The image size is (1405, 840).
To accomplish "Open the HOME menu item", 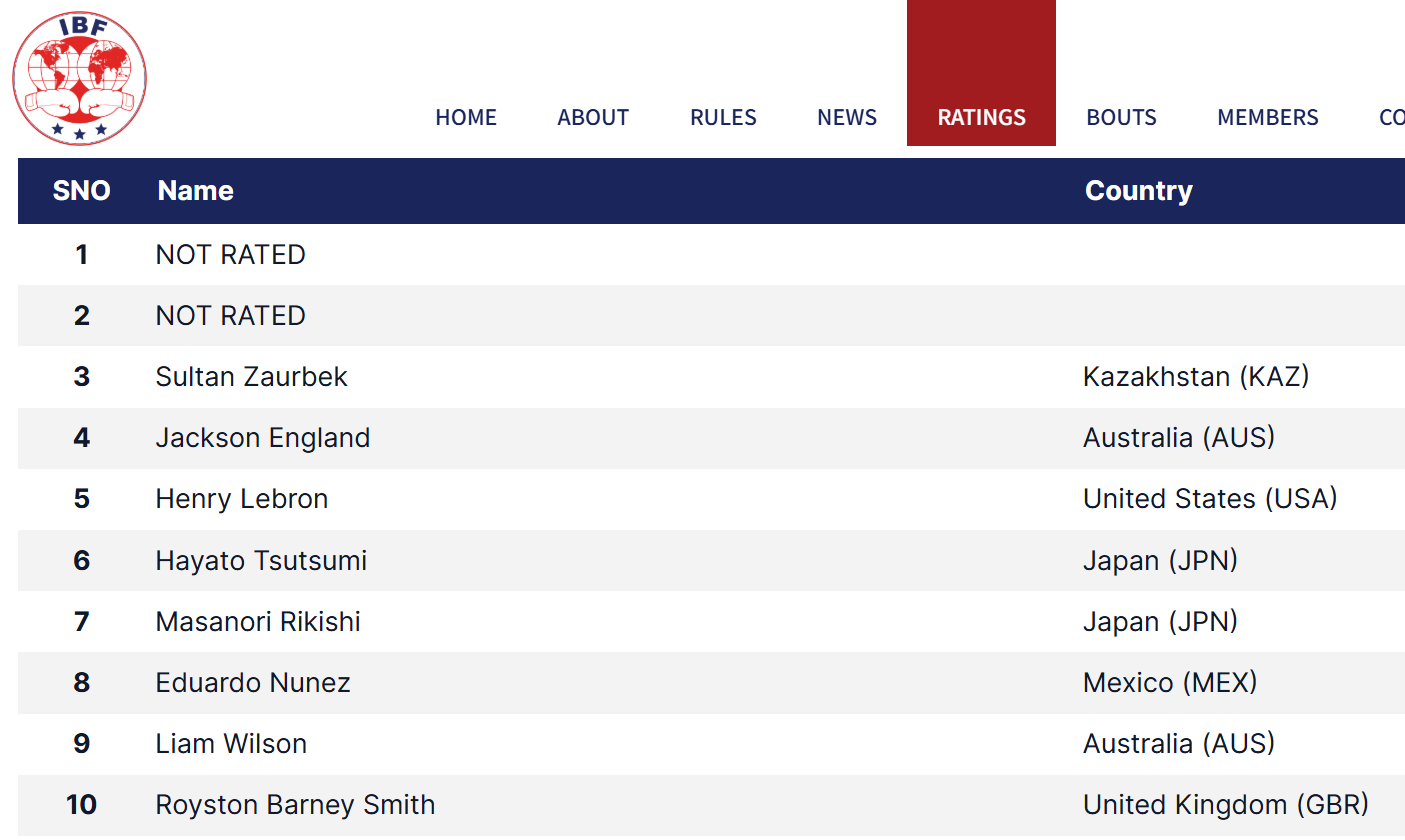I will pos(466,117).
